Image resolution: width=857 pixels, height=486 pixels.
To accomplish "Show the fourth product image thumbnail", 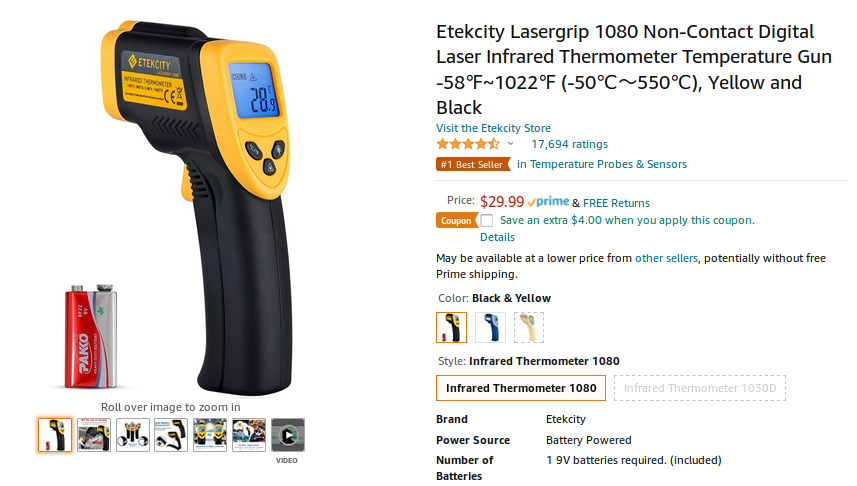I will click(x=171, y=435).
